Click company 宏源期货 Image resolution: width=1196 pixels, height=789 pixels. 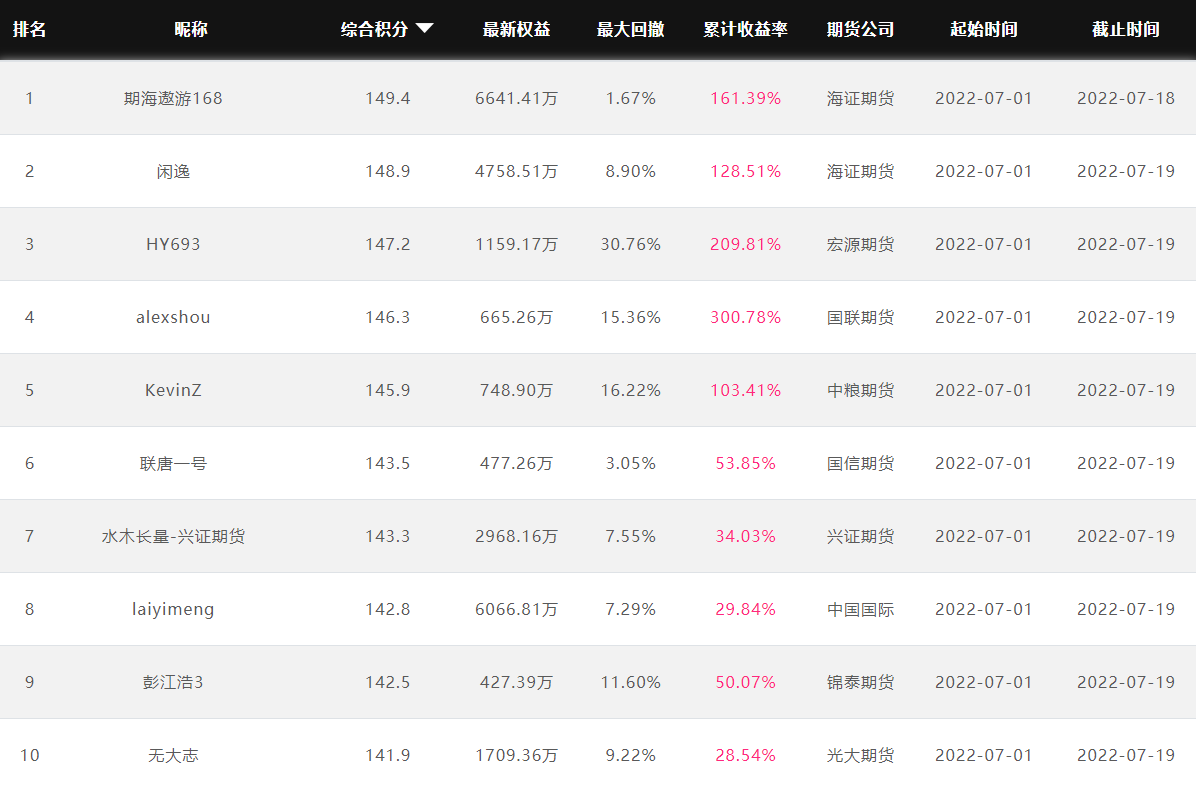pyautogui.click(x=860, y=244)
